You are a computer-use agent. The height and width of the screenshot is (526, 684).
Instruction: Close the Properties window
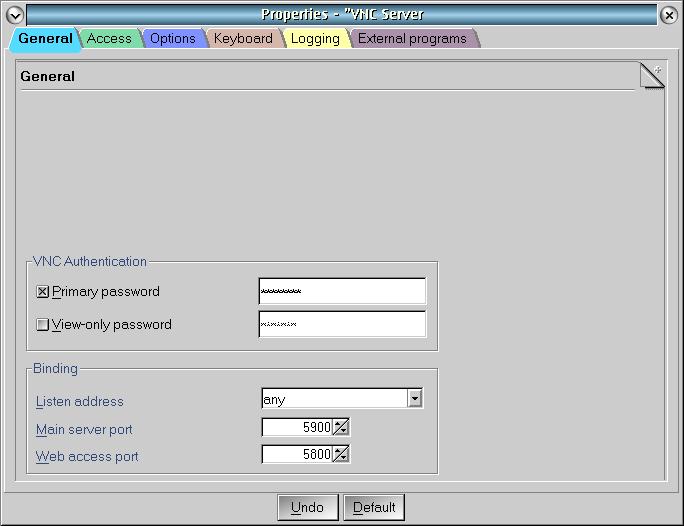point(669,15)
